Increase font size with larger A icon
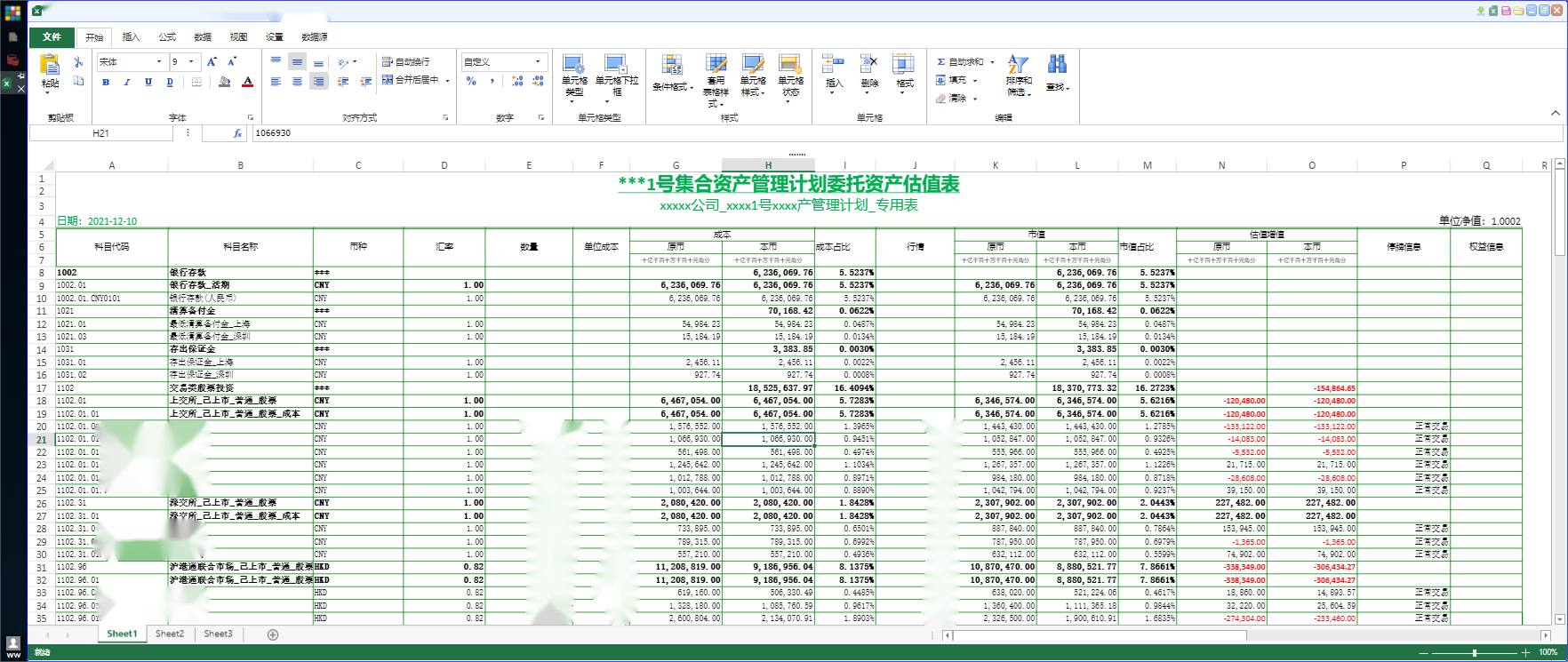1568x662 pixels. click(x=212, y=62)
